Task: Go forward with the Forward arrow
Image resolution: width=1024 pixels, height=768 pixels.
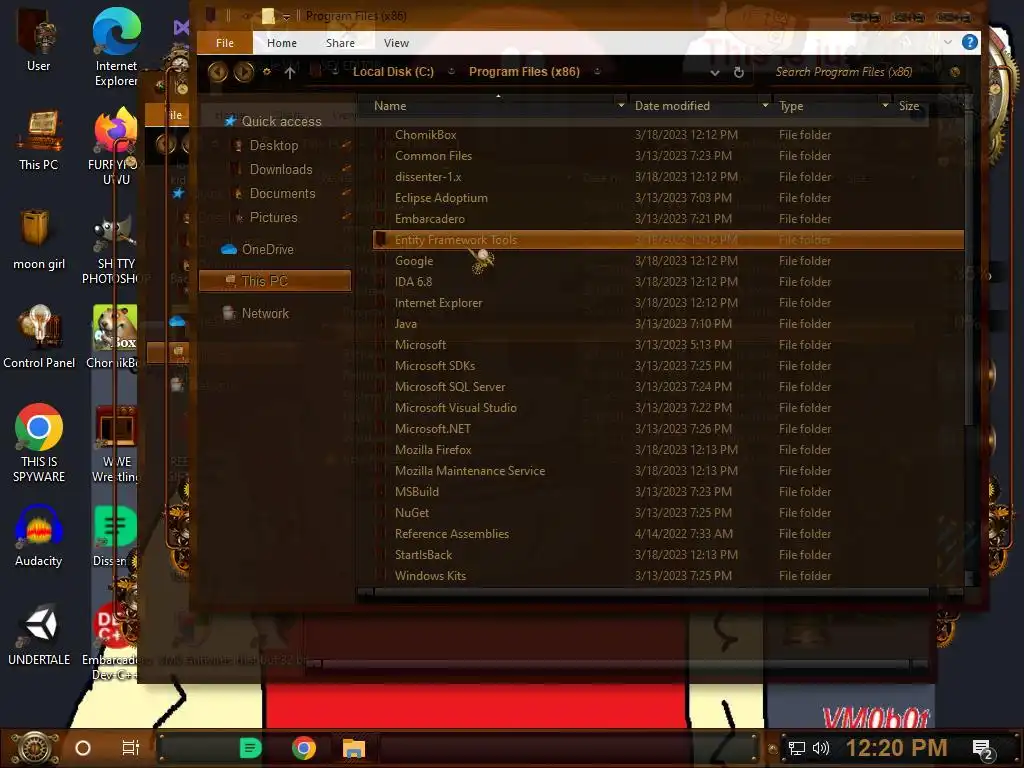Action: (x=244, y=71)
